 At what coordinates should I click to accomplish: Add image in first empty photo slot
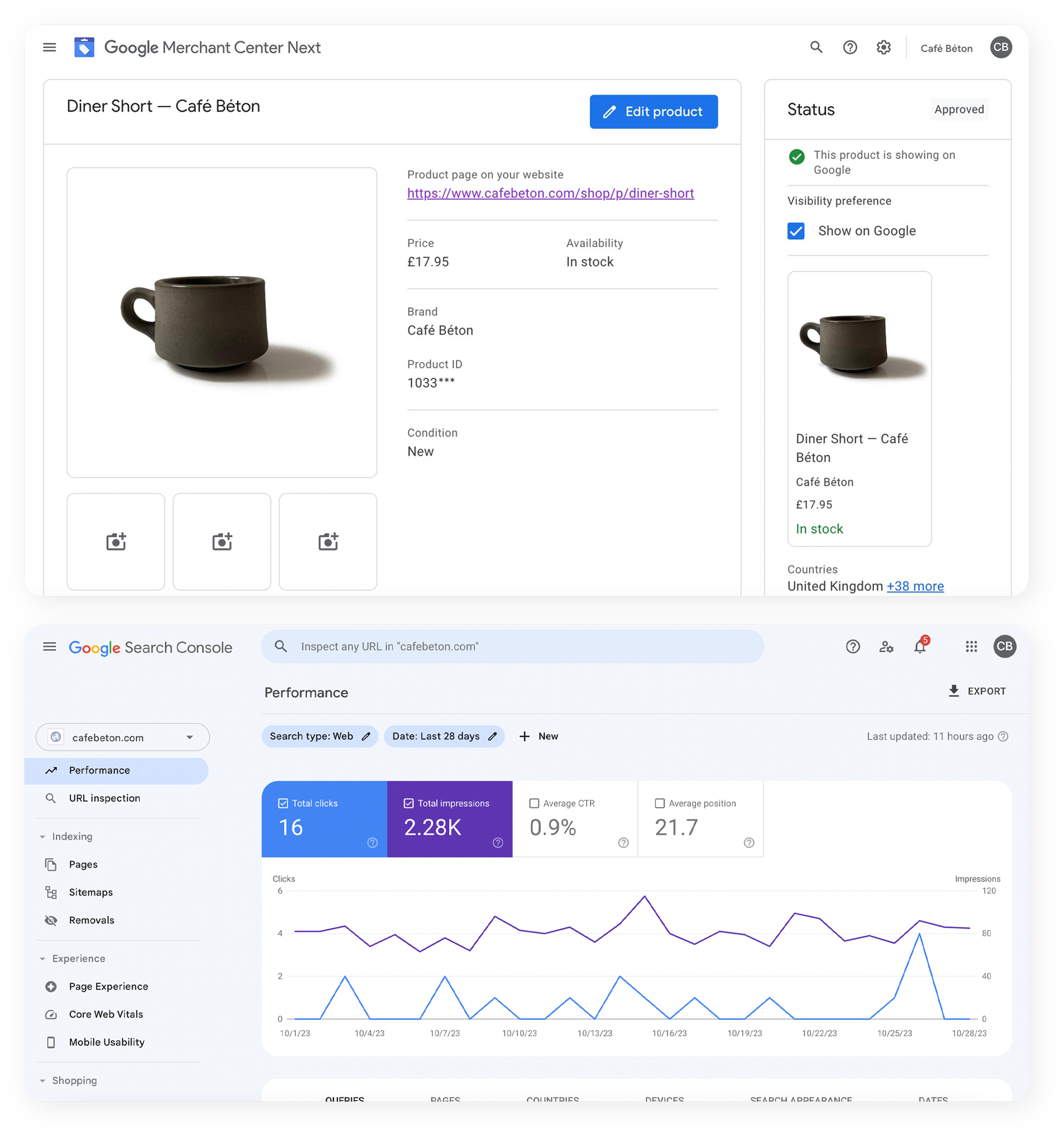click(x=116, y=541)
